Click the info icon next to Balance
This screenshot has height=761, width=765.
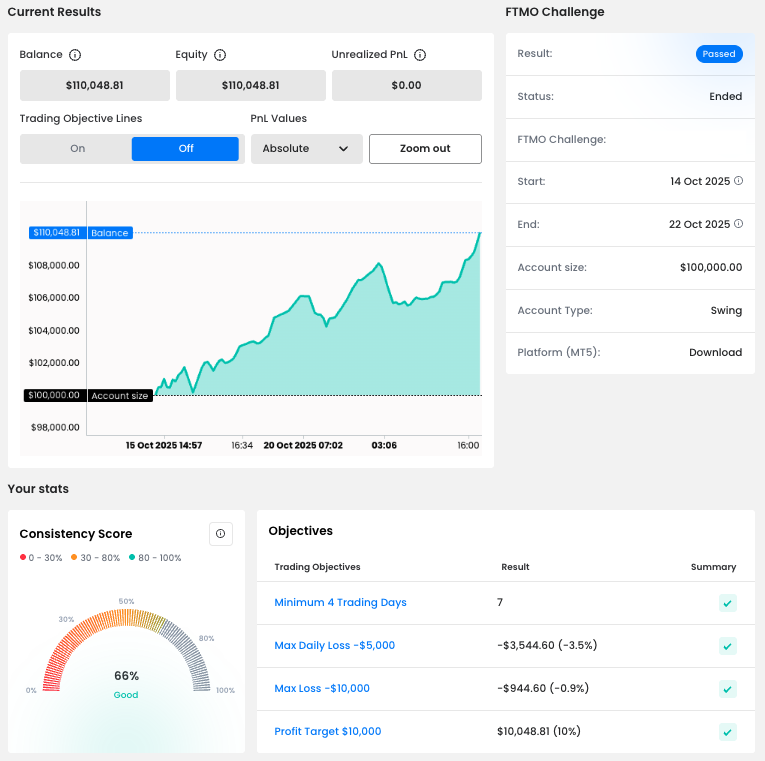75,55
